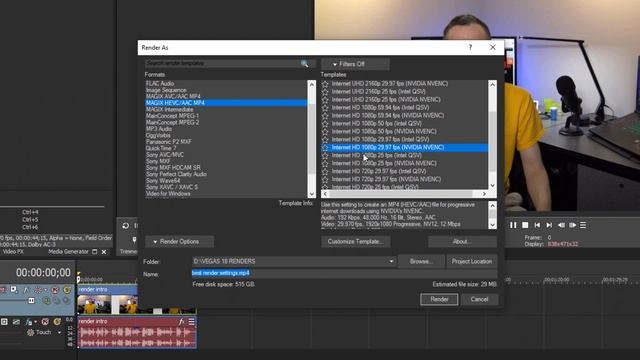The image size is (640, 360).
Task: Step to previous frame in preview transport
Action: tap(561, 225)
